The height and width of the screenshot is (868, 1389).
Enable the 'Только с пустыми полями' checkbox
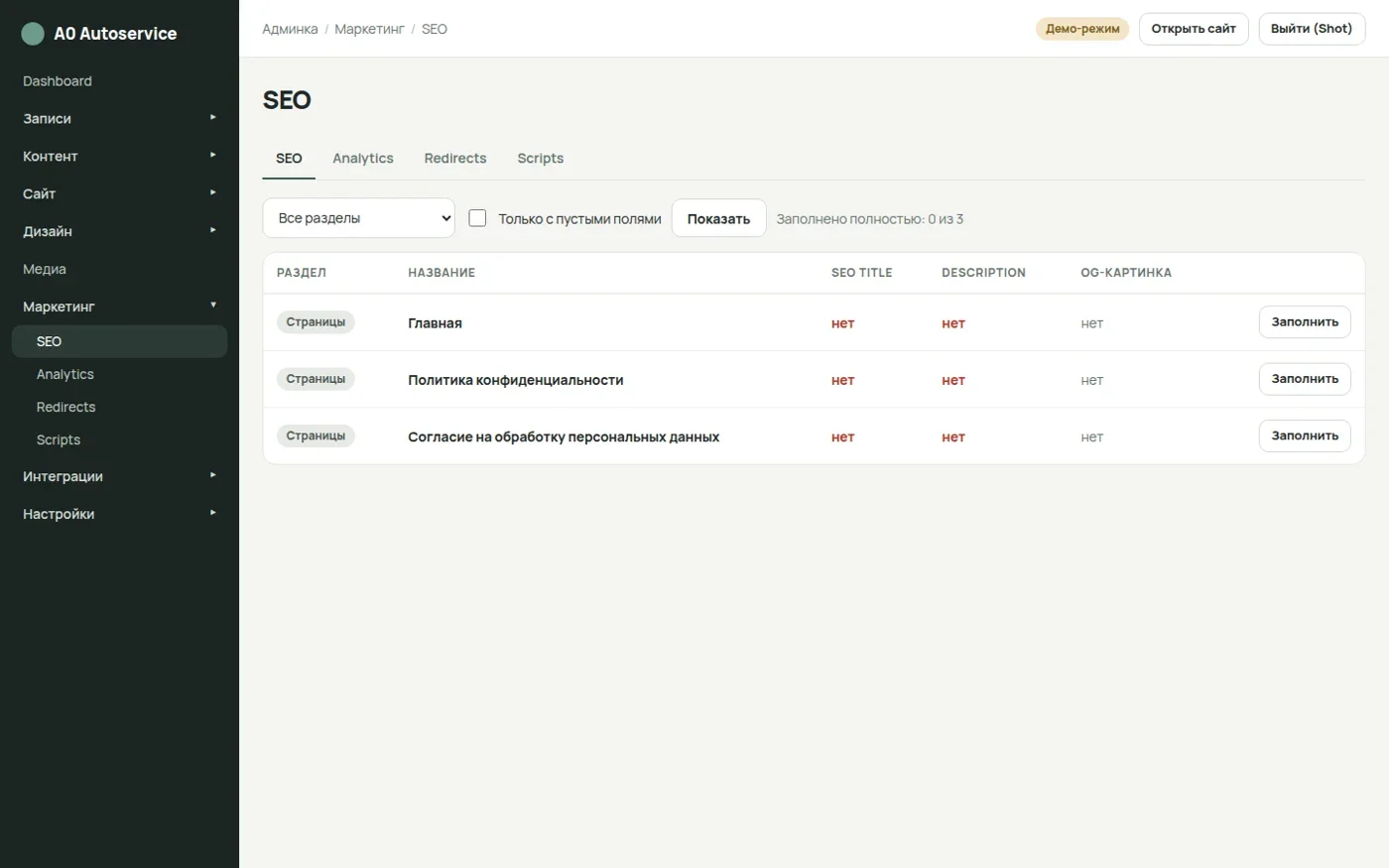pyautogui.click(x=477, y=218)
